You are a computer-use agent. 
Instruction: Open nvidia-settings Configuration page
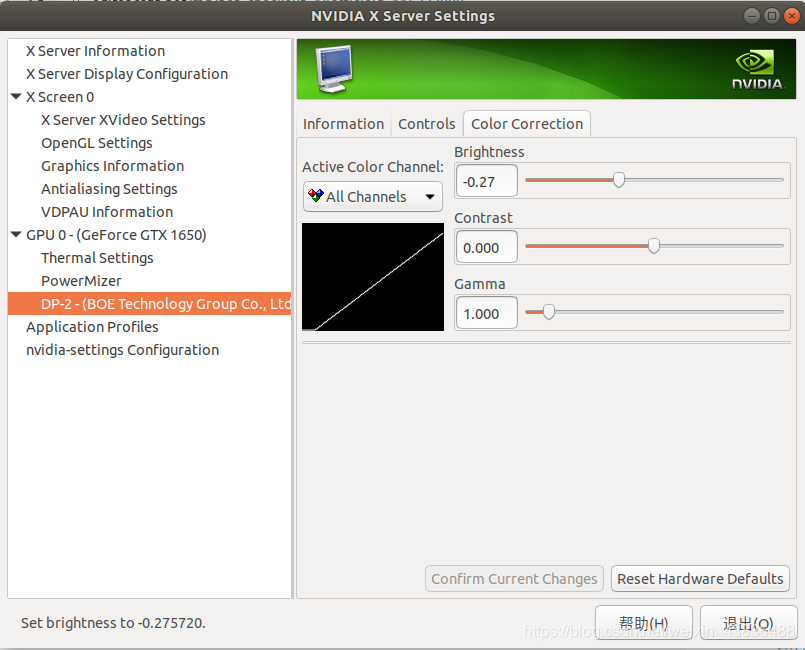pos(122,350)
